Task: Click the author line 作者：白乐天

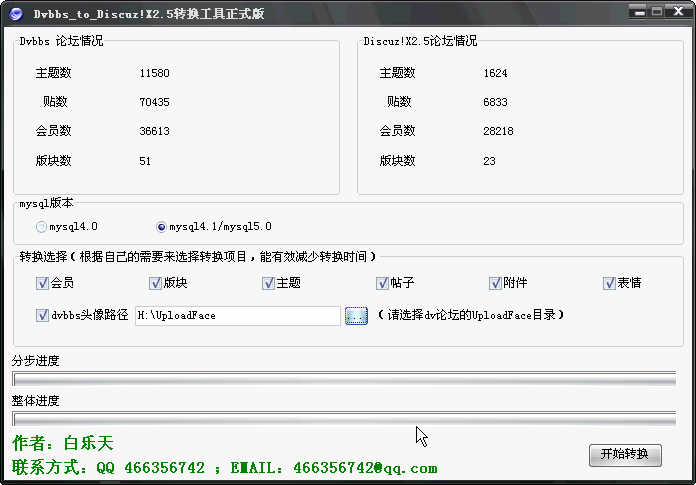Action: 63,443
